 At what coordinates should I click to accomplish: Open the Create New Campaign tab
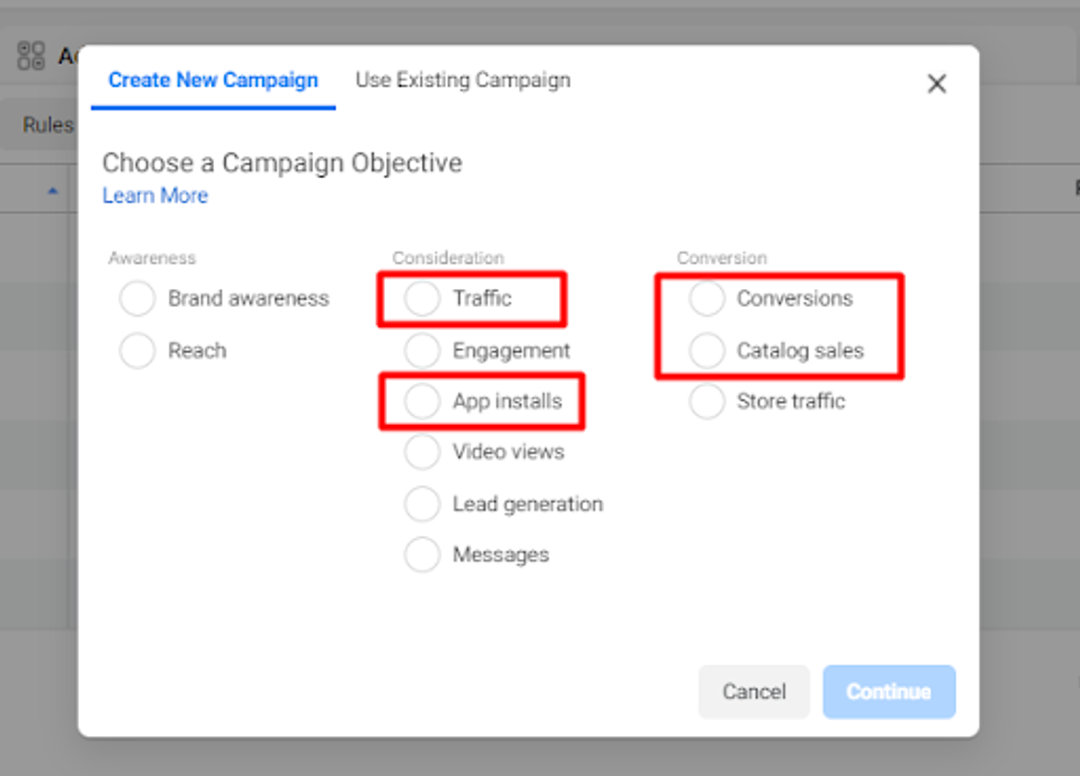(214, 80)
